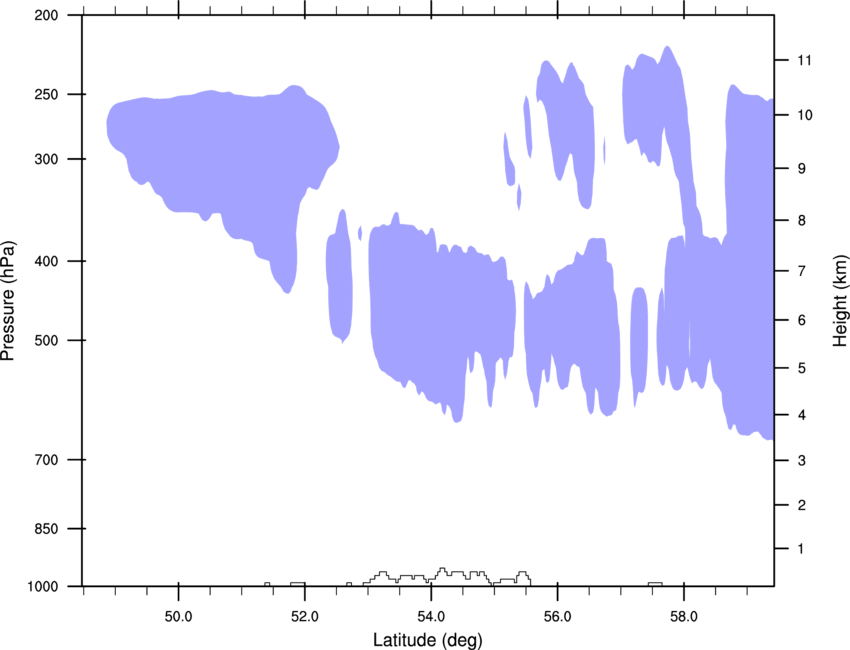The image size is (850, 650).
Task: Click the Pressure (hPa) axis title
Action: click(8, 301)
